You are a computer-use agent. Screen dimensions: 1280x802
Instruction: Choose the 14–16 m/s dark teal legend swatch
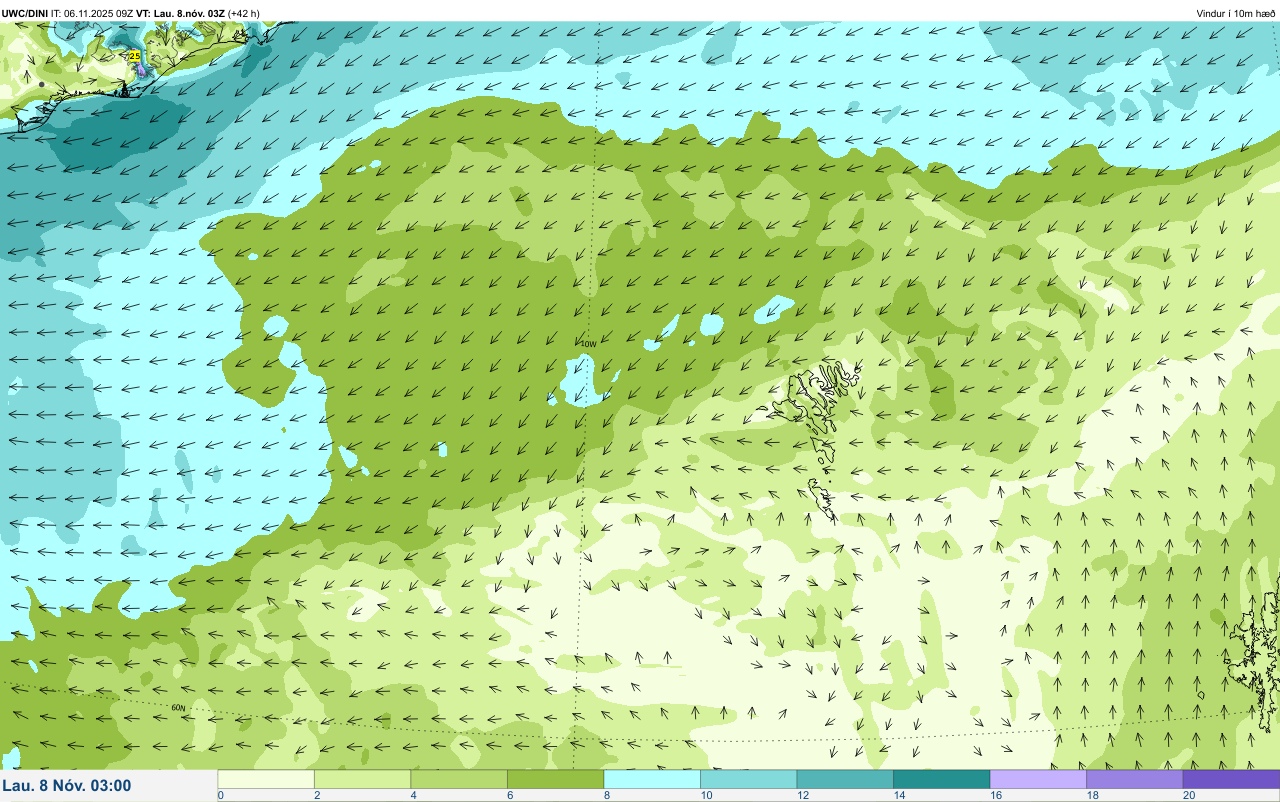941,779
